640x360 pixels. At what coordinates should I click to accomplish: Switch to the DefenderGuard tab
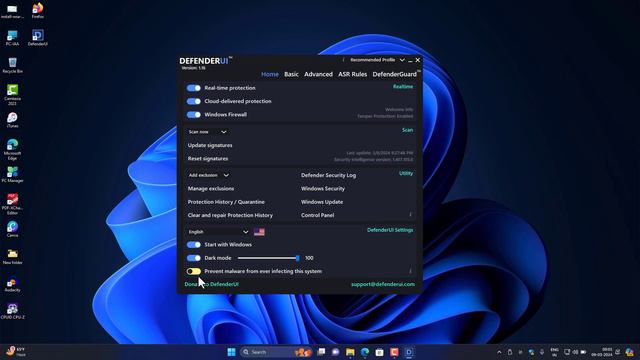(395, 74)
